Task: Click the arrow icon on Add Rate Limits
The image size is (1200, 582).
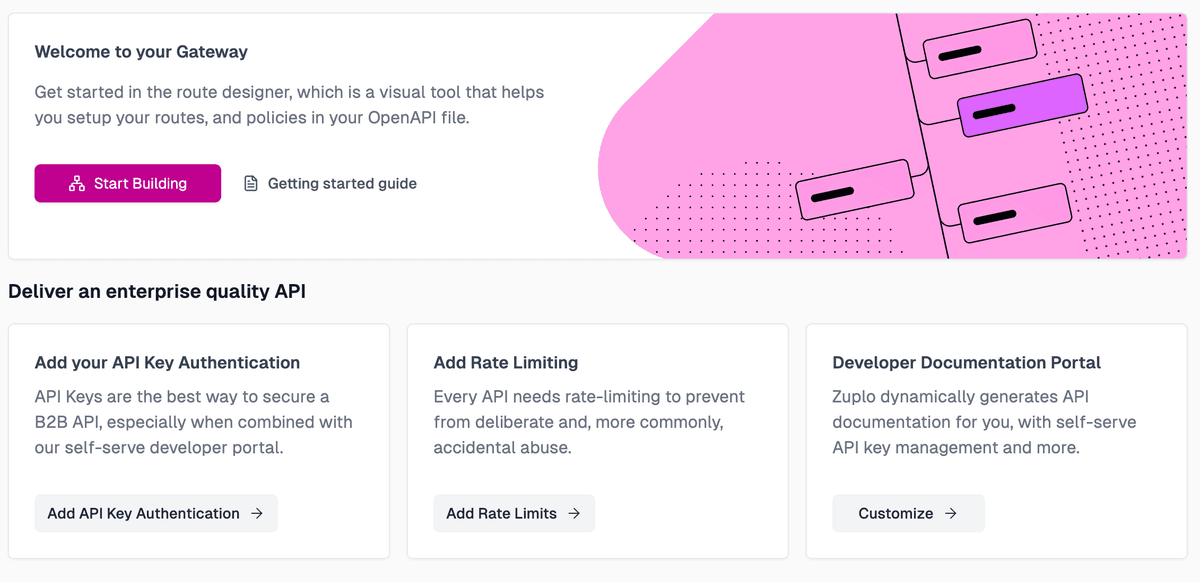Action: (573, 513)
